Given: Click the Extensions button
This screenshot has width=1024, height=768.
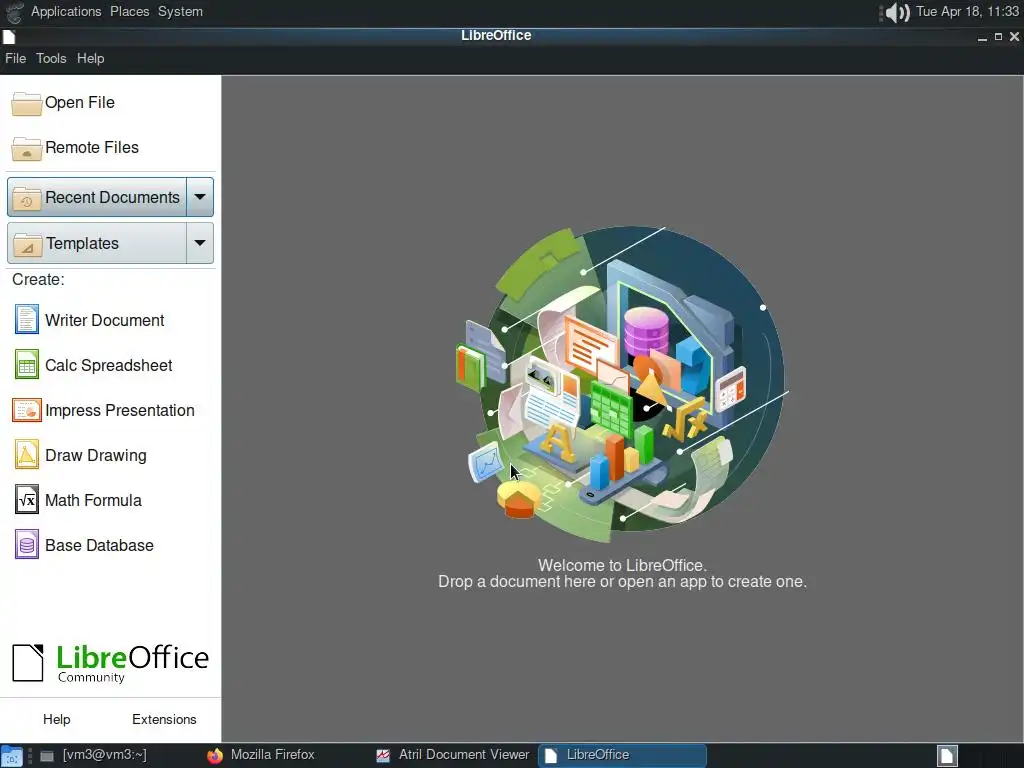Looking at the screenshot, I should [164, 719].
